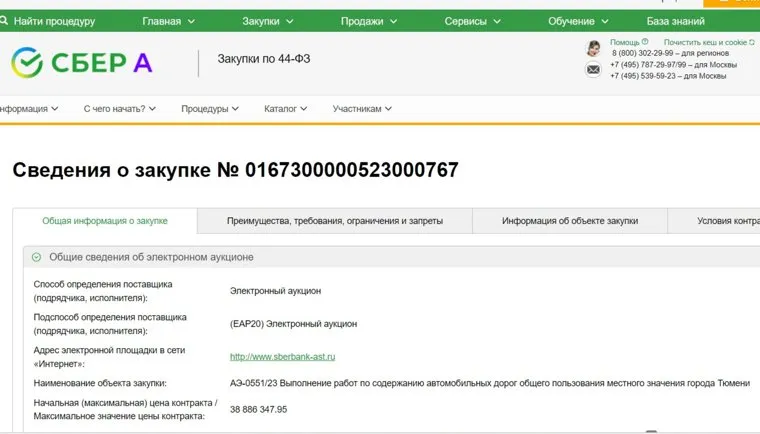Open the Процедуры submenu
This screenshot has height=434, width=760.
click(210, 109)
